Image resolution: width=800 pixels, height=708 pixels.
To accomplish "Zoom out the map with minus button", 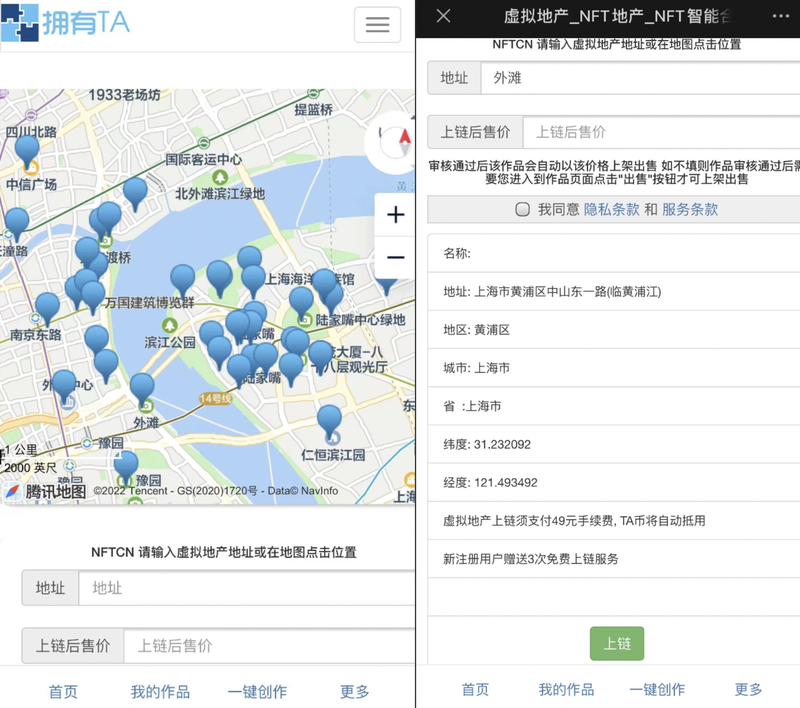I will pyautogui.click(x=395, y=257).
